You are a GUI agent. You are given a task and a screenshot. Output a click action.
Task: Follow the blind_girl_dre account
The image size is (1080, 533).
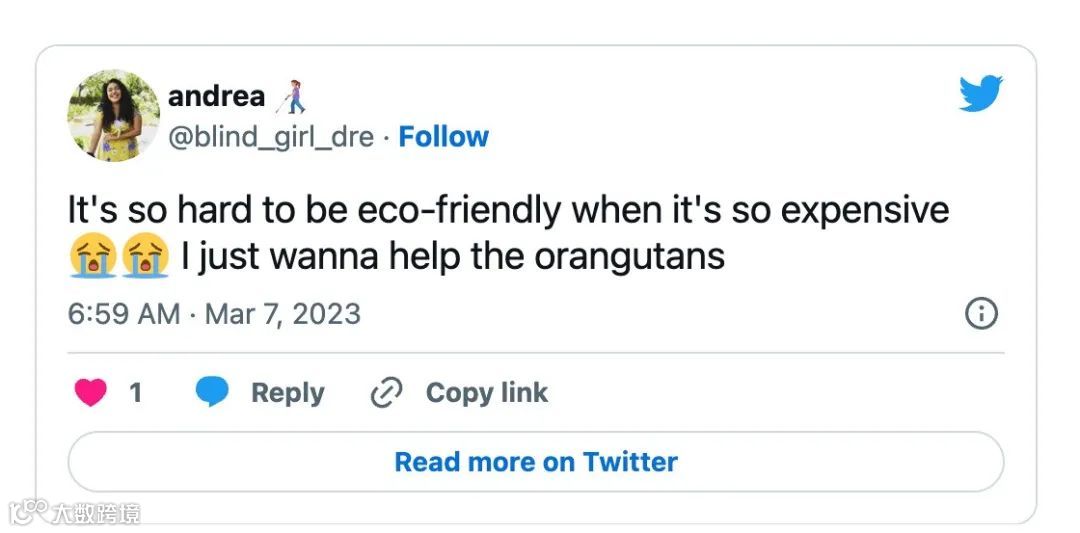tap(443, 137)
